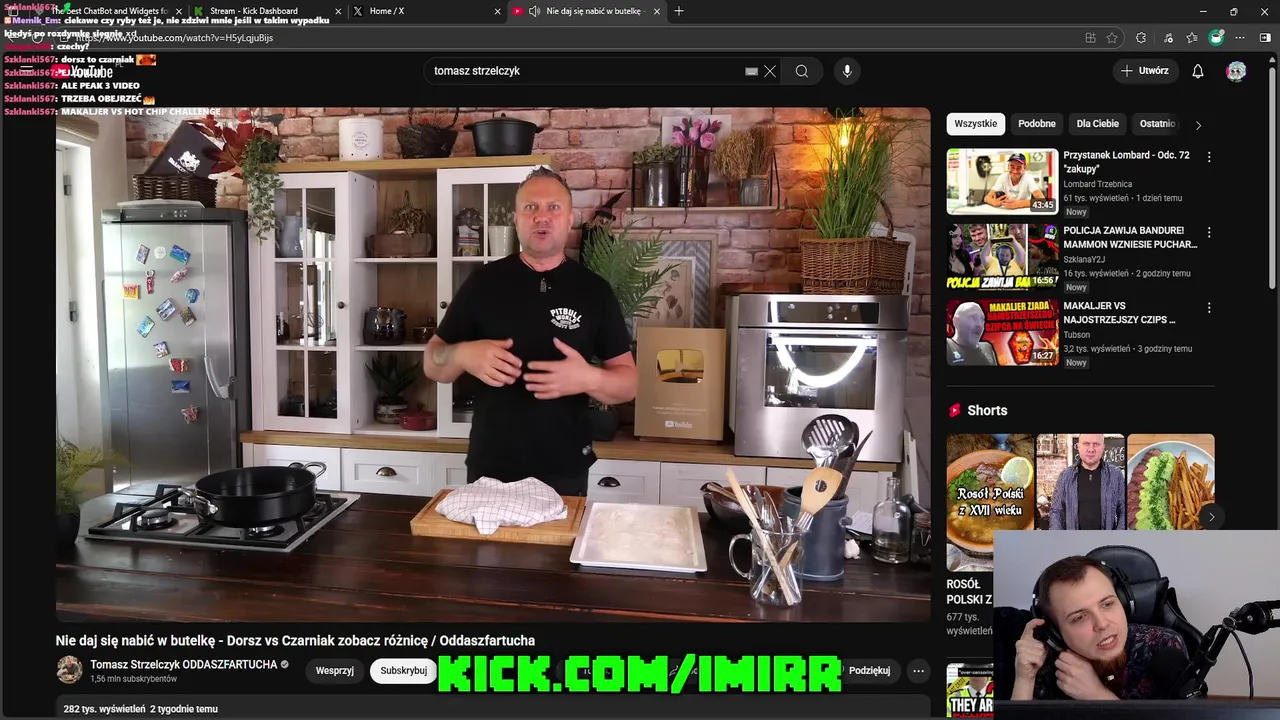Select the Wszystkie filter chip
The image size is (1280, 720).
(x=975, y=124)
